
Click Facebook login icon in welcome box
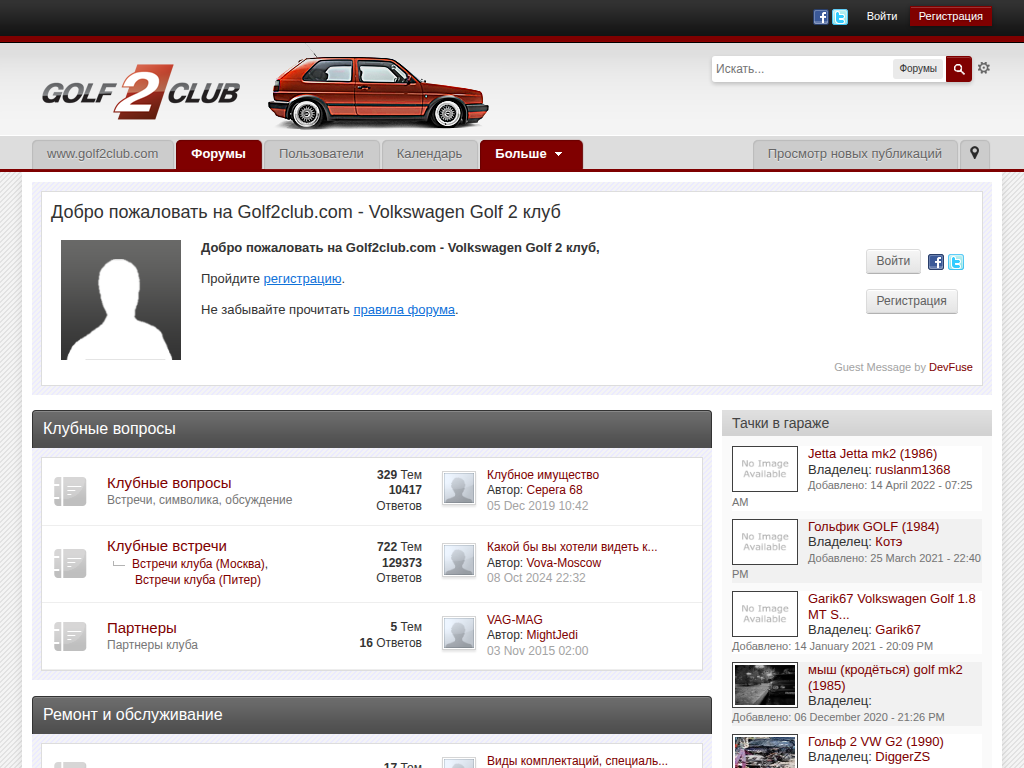[x=936, y=262]
